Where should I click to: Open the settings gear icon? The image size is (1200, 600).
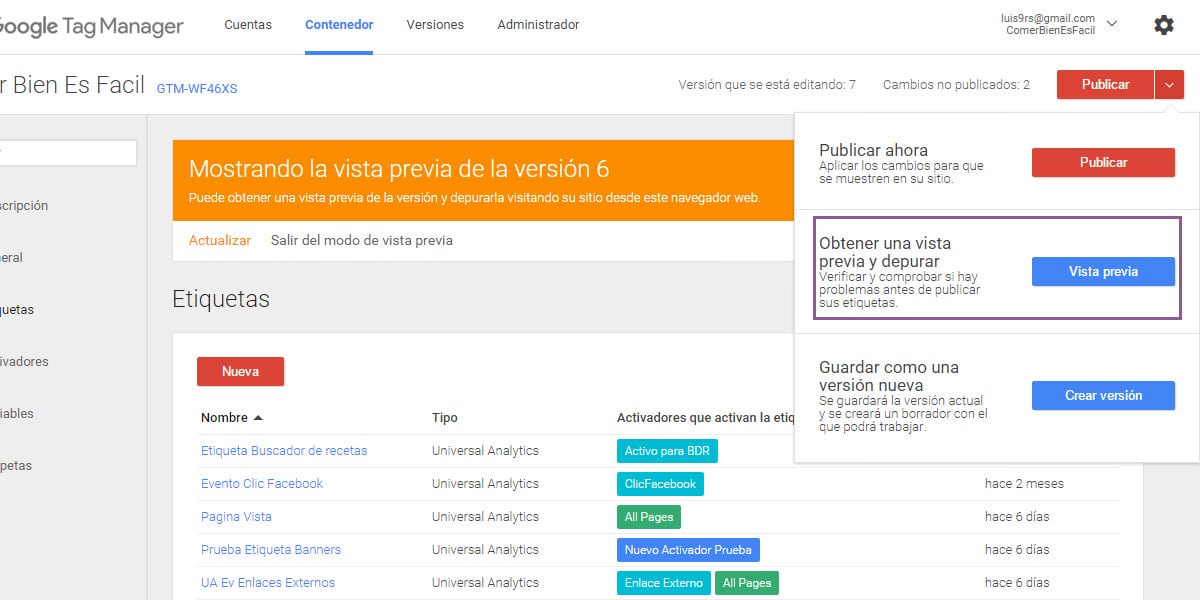1164,25
